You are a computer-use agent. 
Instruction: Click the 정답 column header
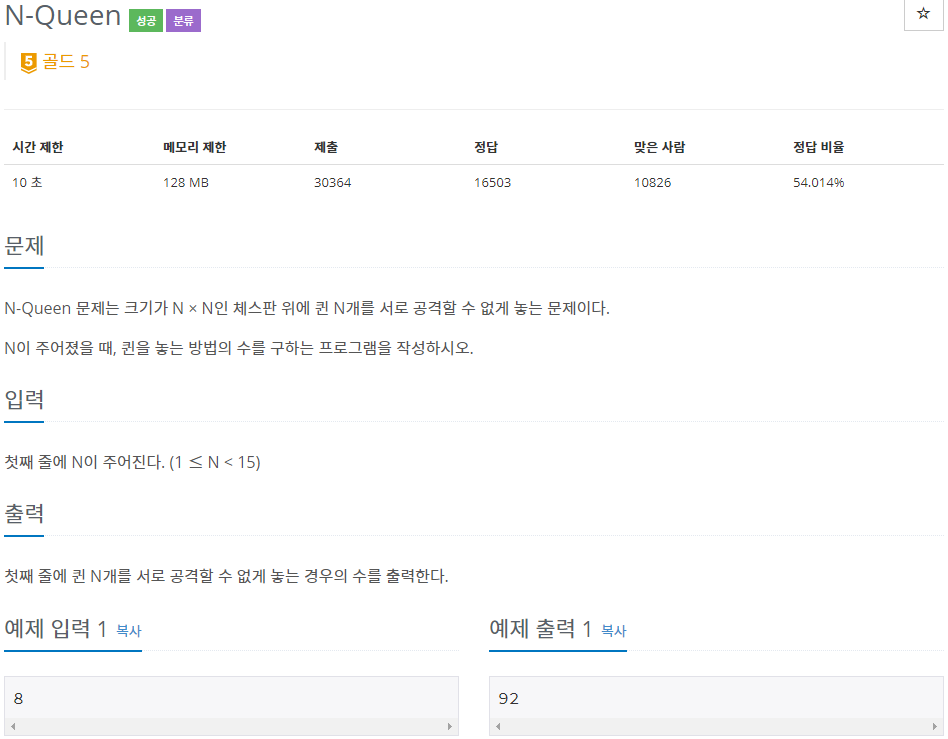[x=485, y=147]
